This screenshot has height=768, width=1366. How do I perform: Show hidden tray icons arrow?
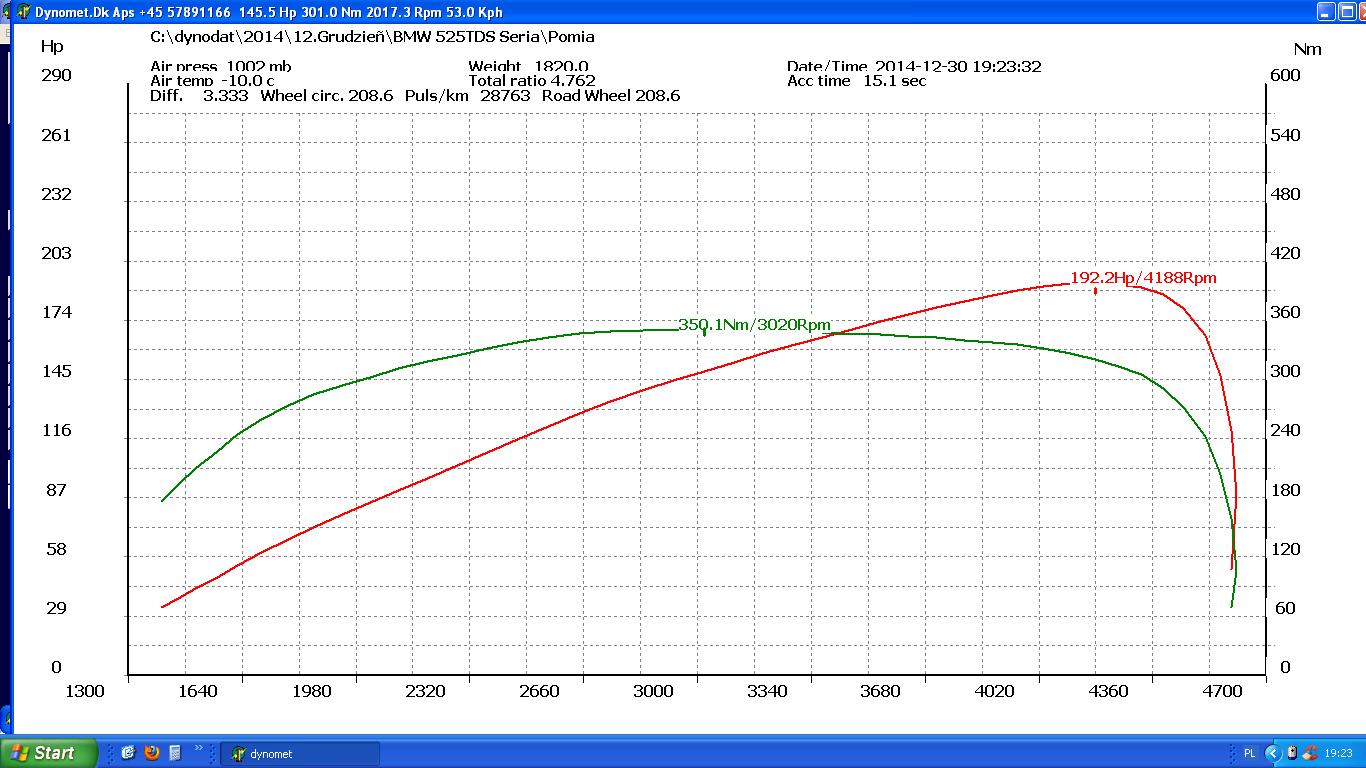click(x=1273, y=754)
